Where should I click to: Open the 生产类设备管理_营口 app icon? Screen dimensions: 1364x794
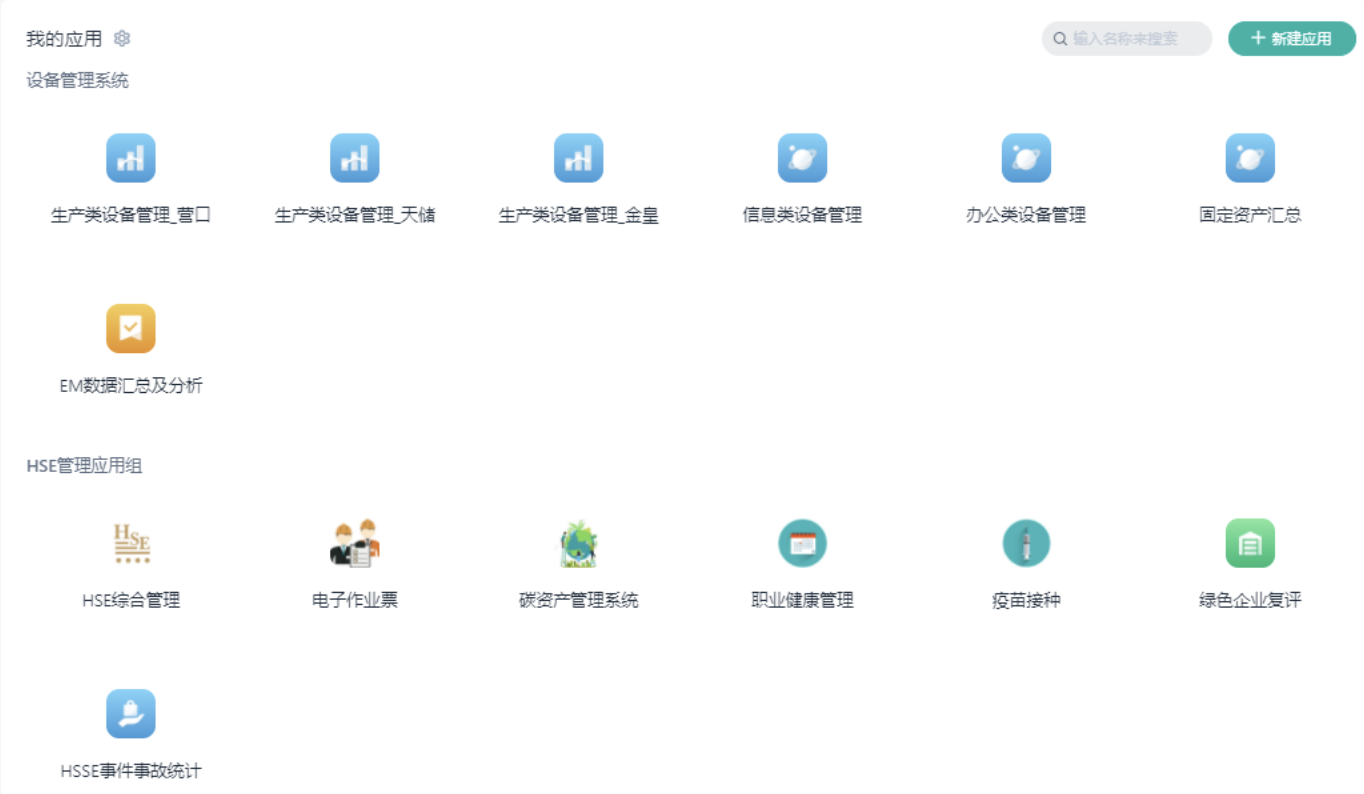coord(131,158)
